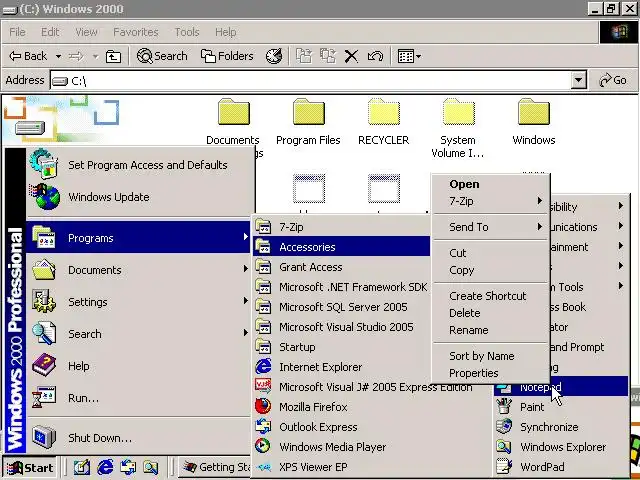The height and width of the screenshot is (480, 640).
Task: Open the Tools menu
Action: pyautogui.click(x=187, y=32)
